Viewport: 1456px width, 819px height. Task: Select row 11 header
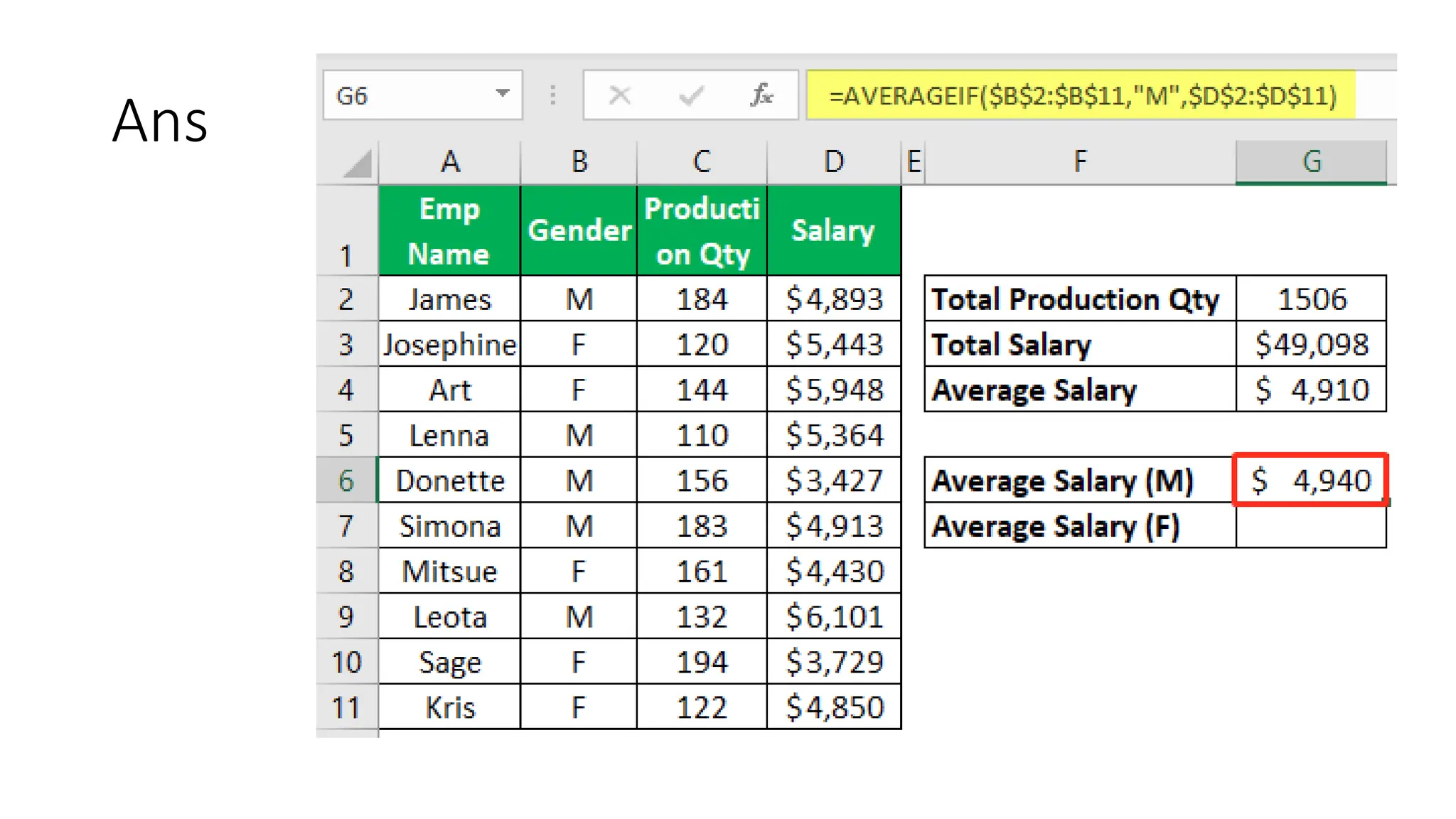tap(346, 707)
